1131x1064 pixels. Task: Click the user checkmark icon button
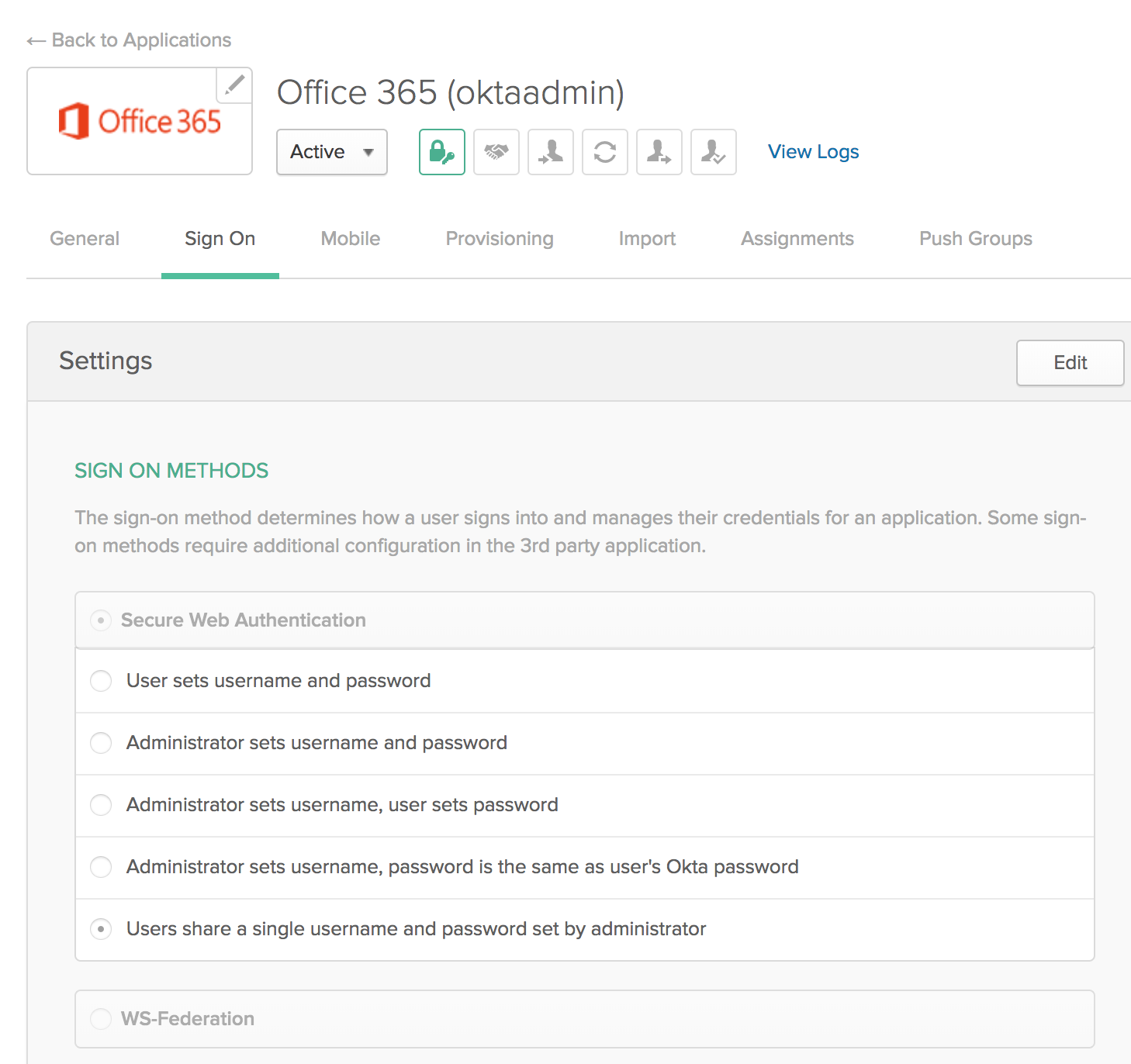click(714, 152)
